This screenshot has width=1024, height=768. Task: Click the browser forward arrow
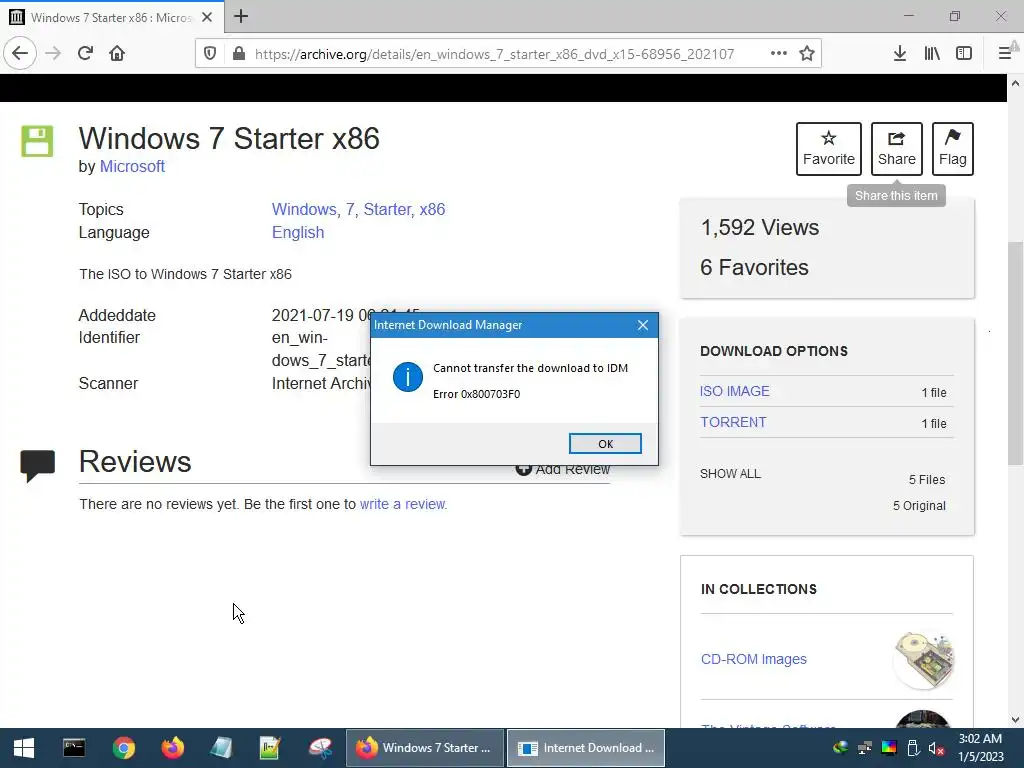coord(53,53)
